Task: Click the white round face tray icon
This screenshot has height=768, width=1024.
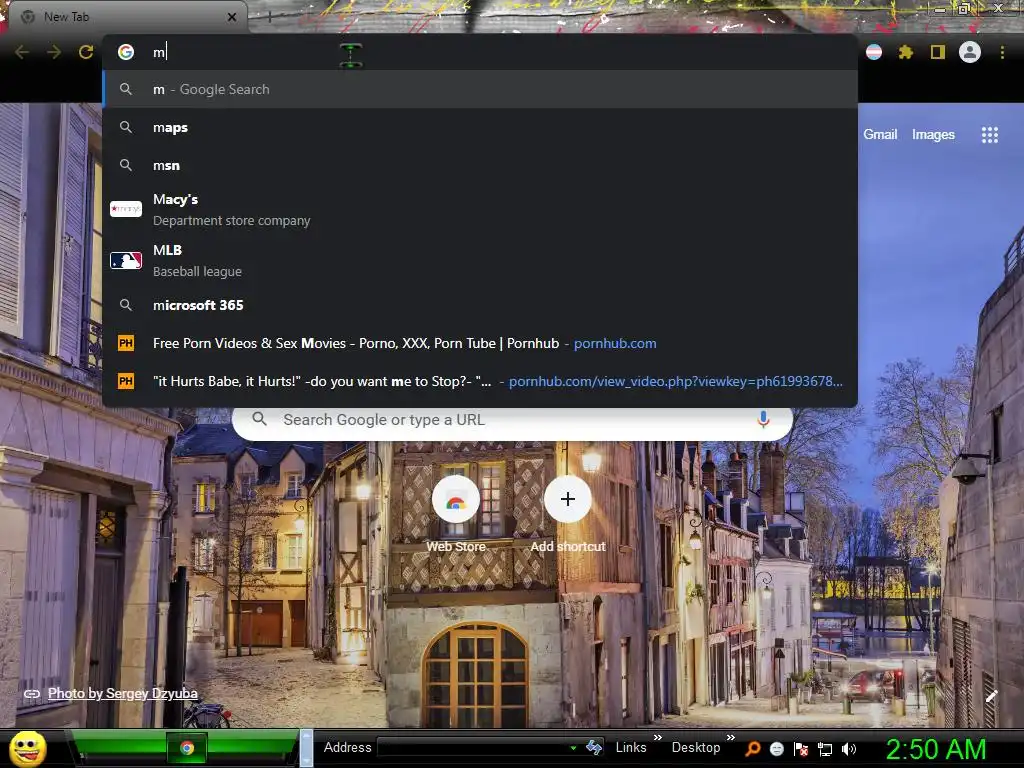Action: (776, 749)
